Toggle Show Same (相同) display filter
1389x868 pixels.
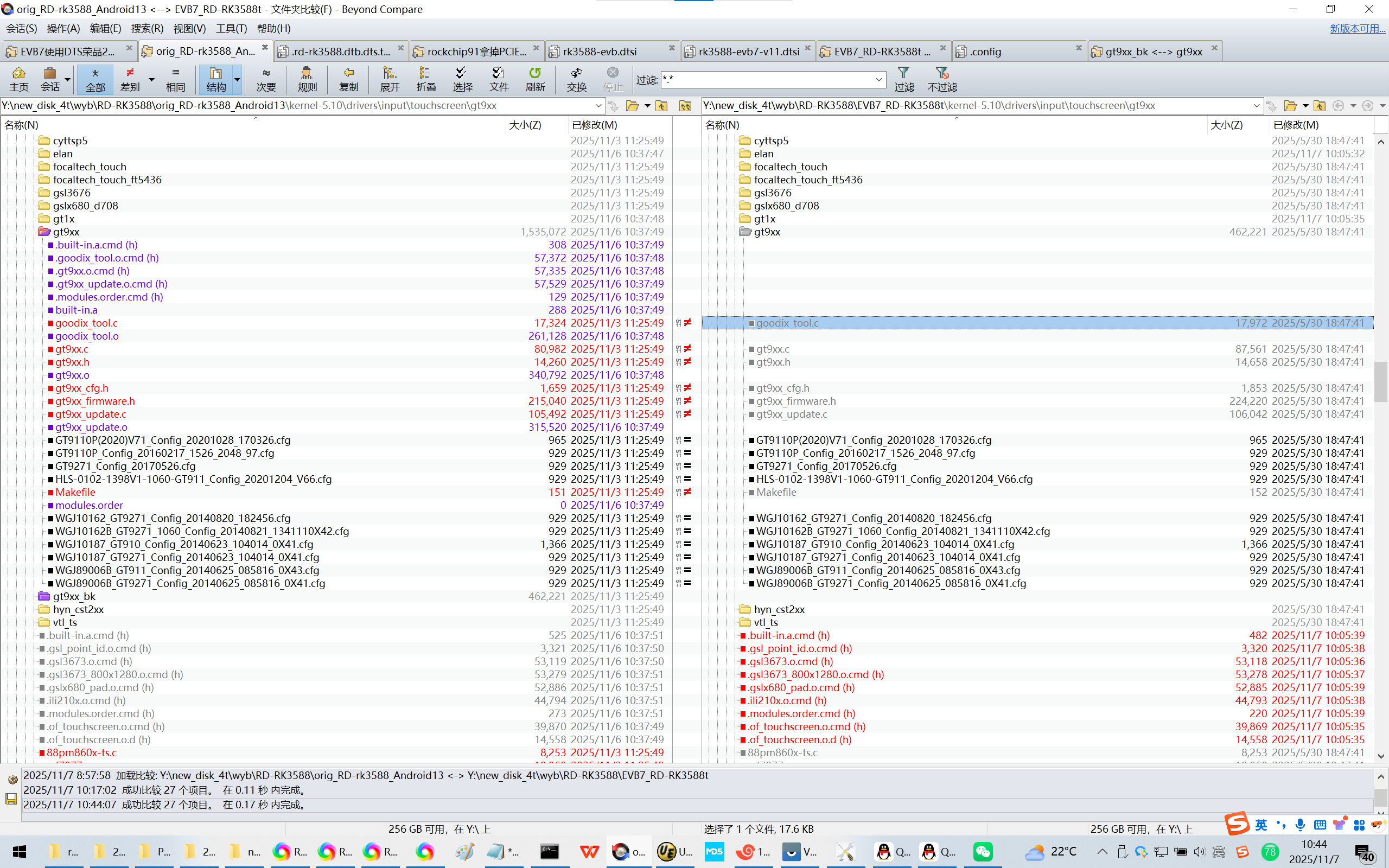pos(175,79)
